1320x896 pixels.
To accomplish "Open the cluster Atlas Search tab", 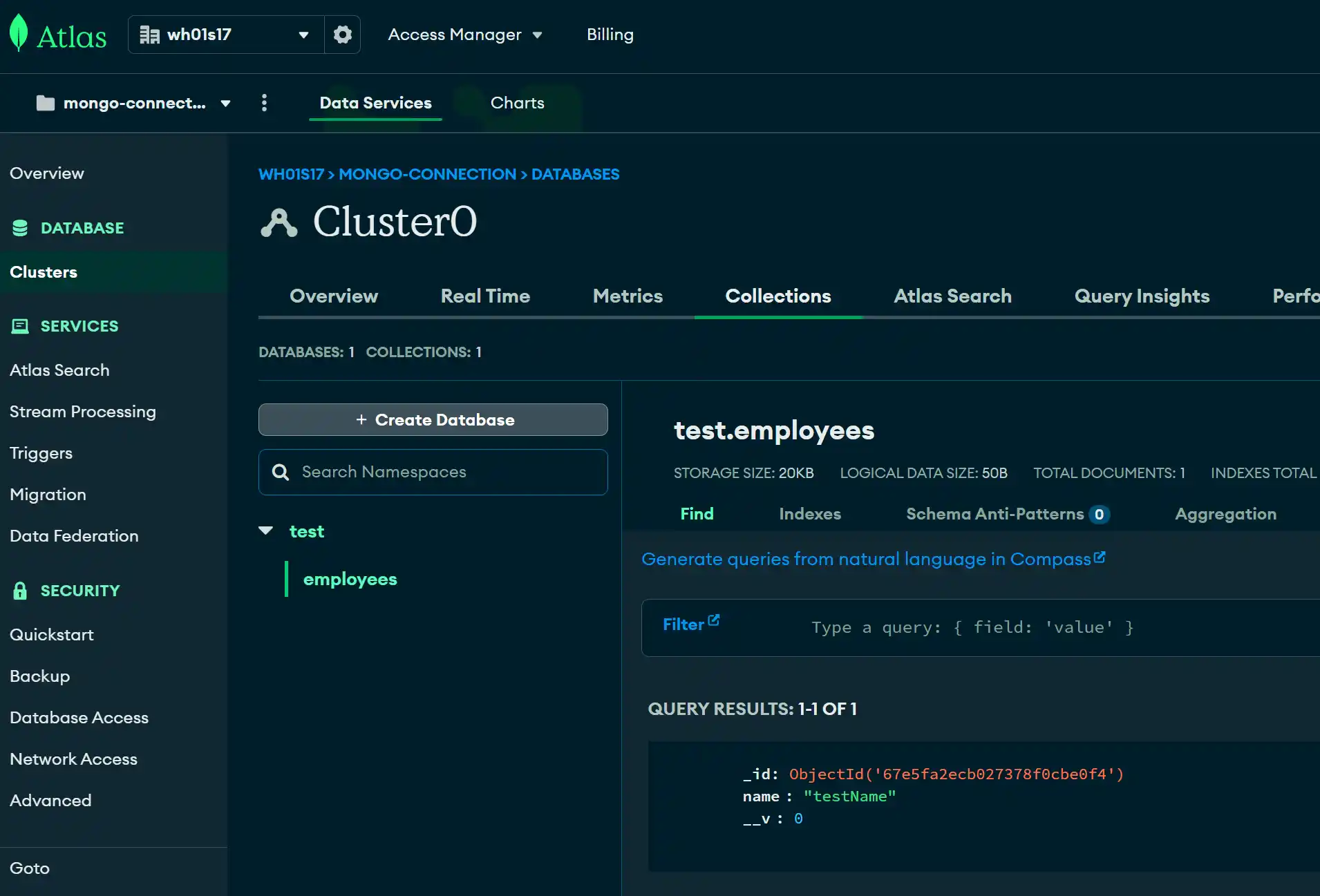I will click(952, 296).
